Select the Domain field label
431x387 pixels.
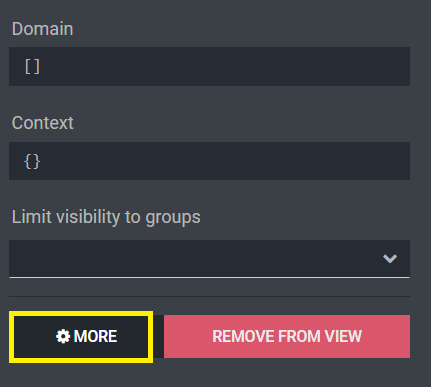(42, 29)
